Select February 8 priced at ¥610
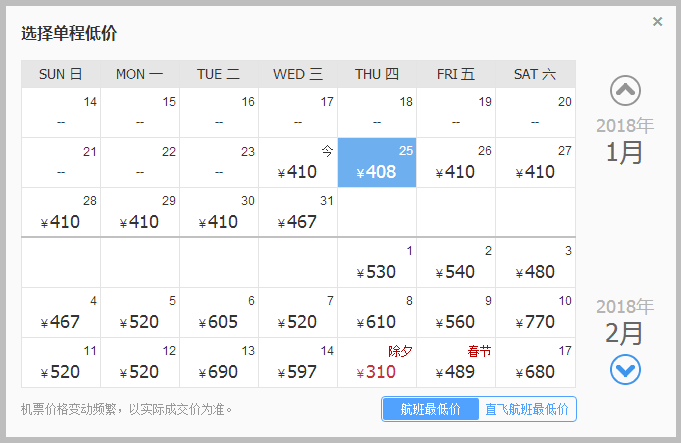This screenshot has width=681, height=443. pyautogui.click(x=377, y=312)
